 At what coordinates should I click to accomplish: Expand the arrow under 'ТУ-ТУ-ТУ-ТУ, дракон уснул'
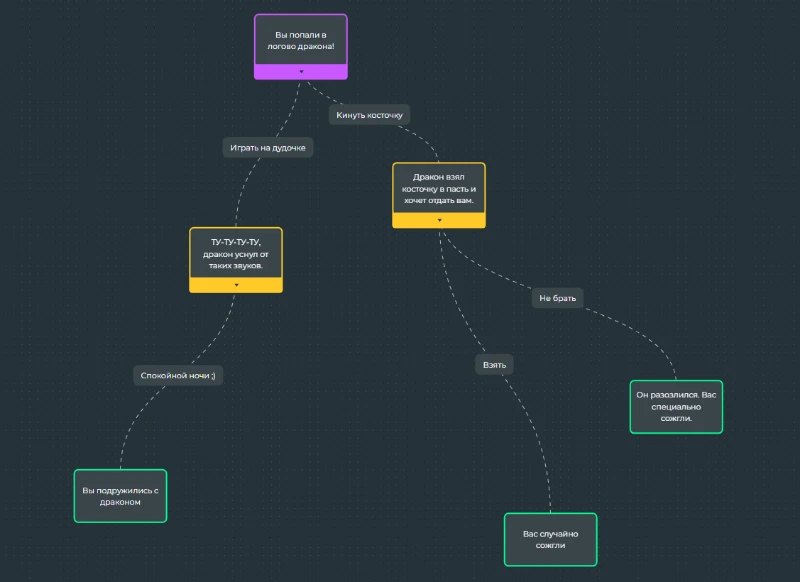(x=236, y=285)
